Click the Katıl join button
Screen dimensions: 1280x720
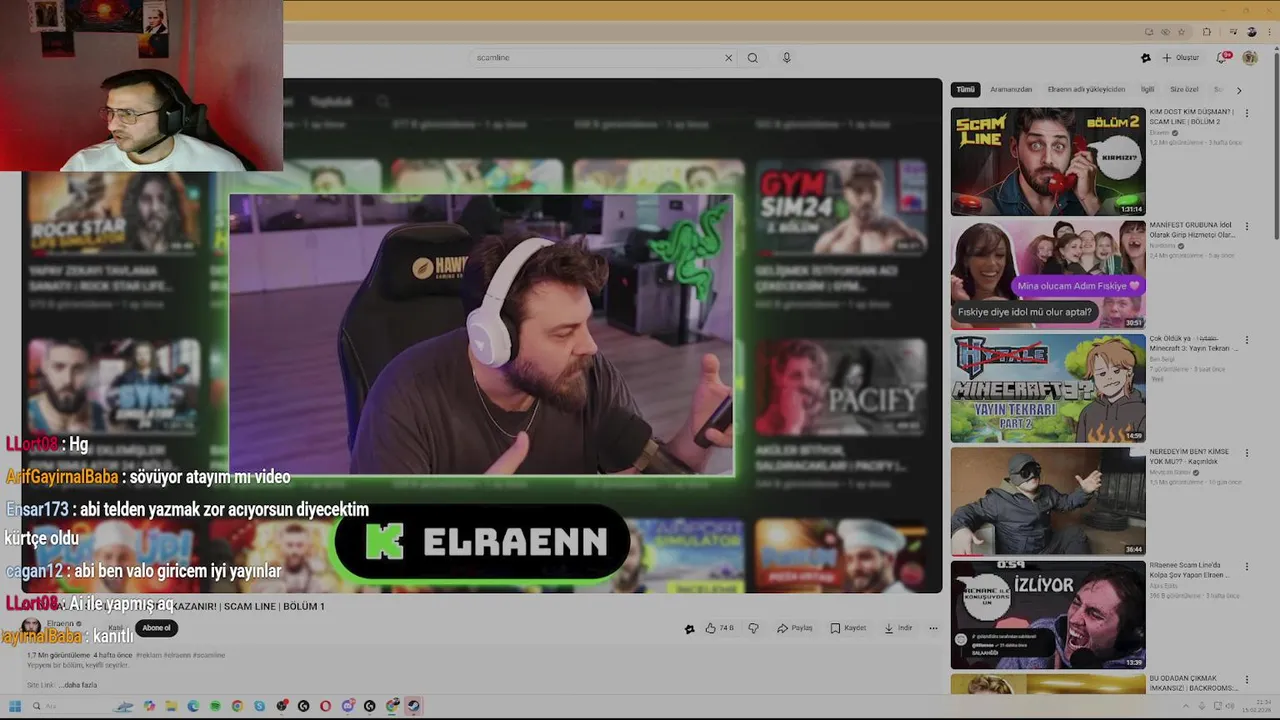coord(114,628)
